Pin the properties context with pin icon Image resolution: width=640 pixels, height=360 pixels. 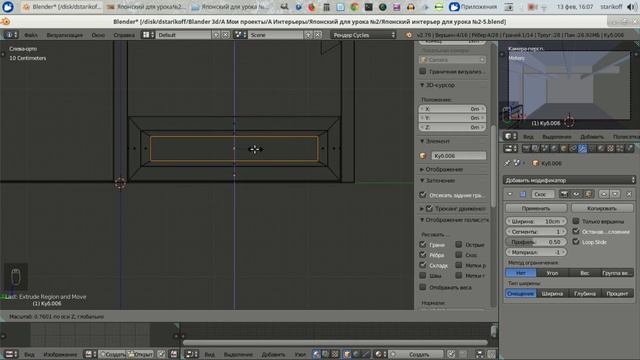click(x=507, y=163)
